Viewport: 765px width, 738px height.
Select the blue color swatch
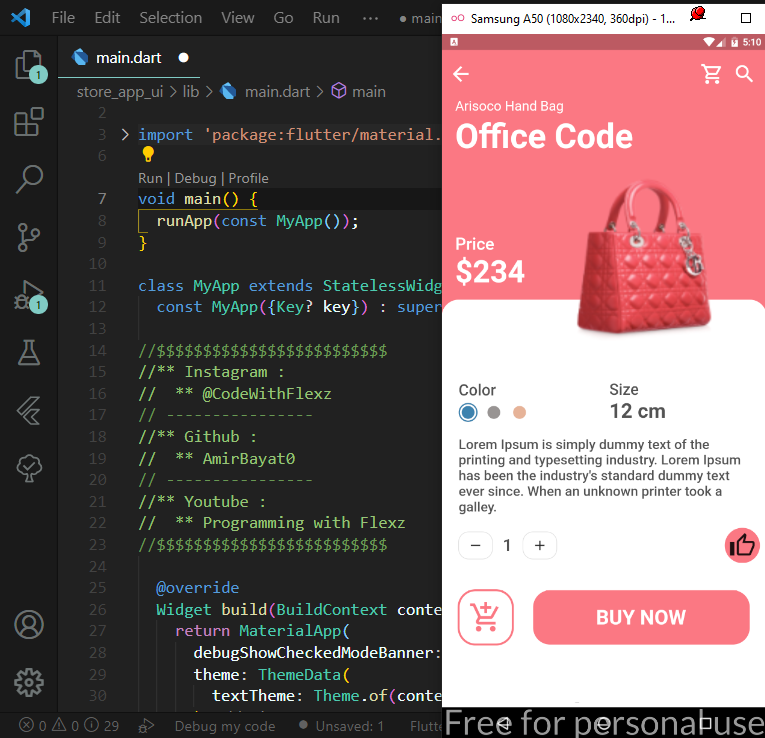(x=468, y=413)
